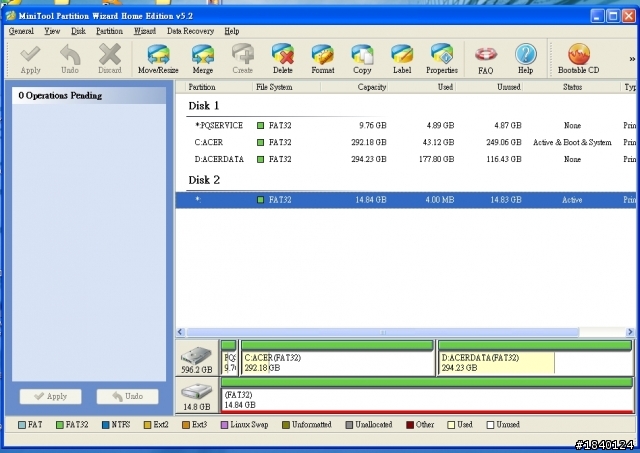The height and width of the screenshot is (453, 640).
Task: Select the D:ACERDATA(FAT32) block in disk map
Action: (535, 358)
